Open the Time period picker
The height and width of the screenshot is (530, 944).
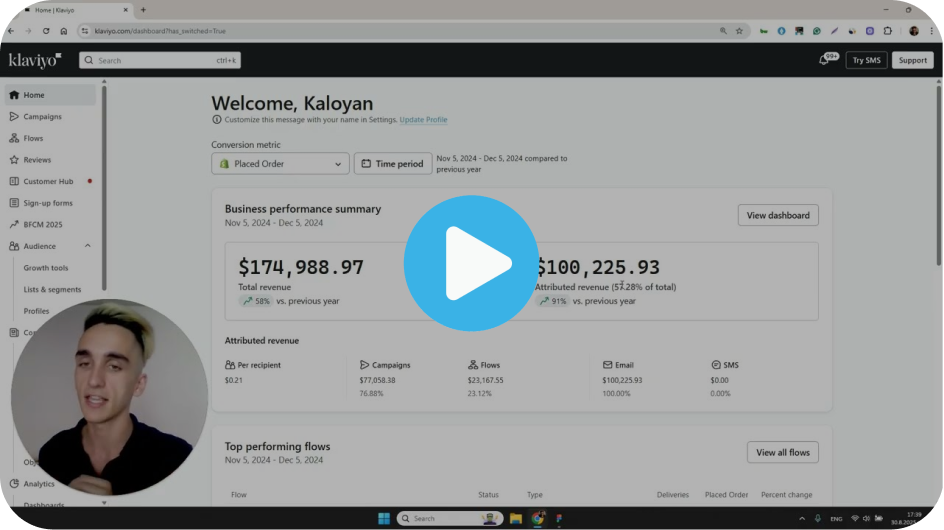(393, 164)
